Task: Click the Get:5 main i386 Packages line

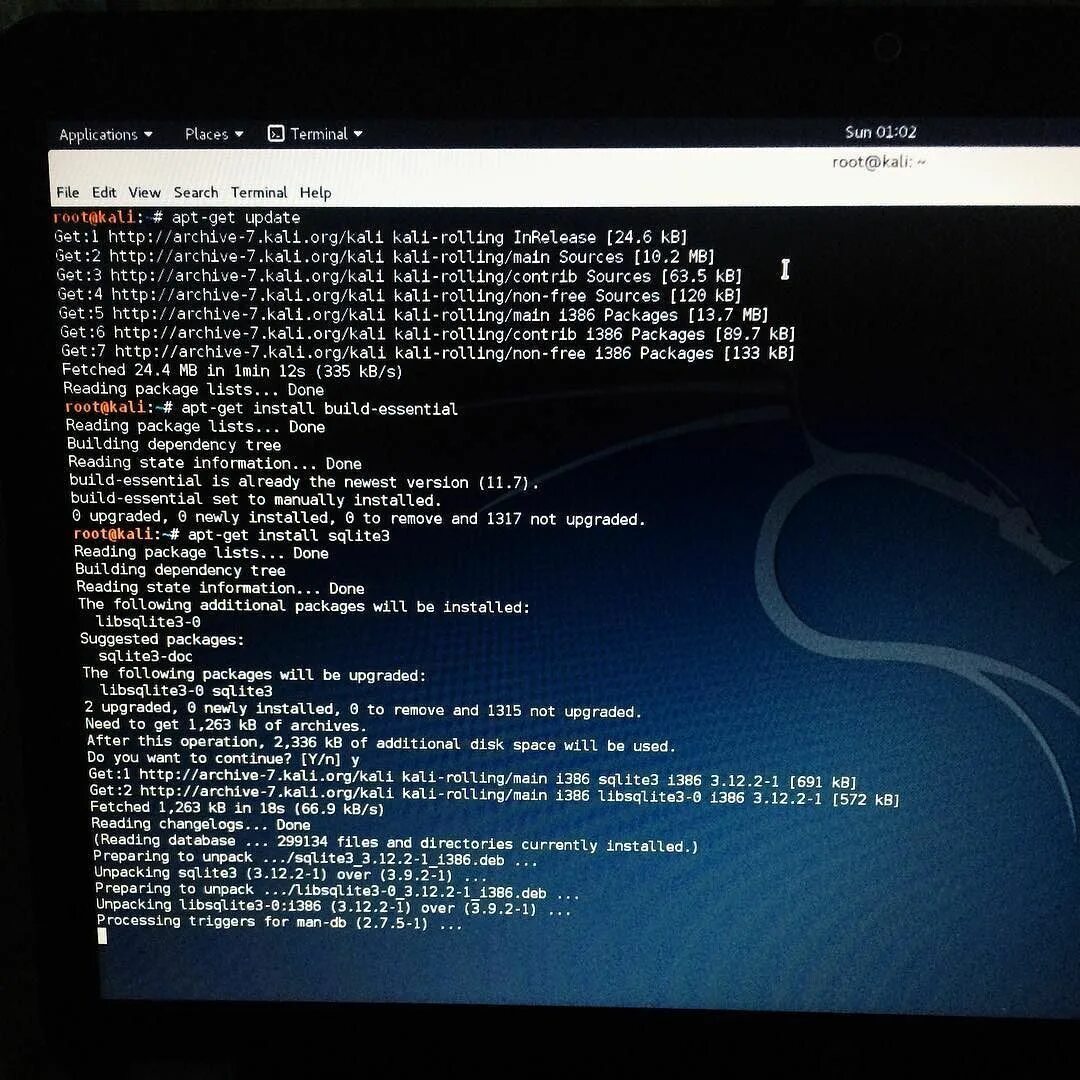Action: [413, 314]
